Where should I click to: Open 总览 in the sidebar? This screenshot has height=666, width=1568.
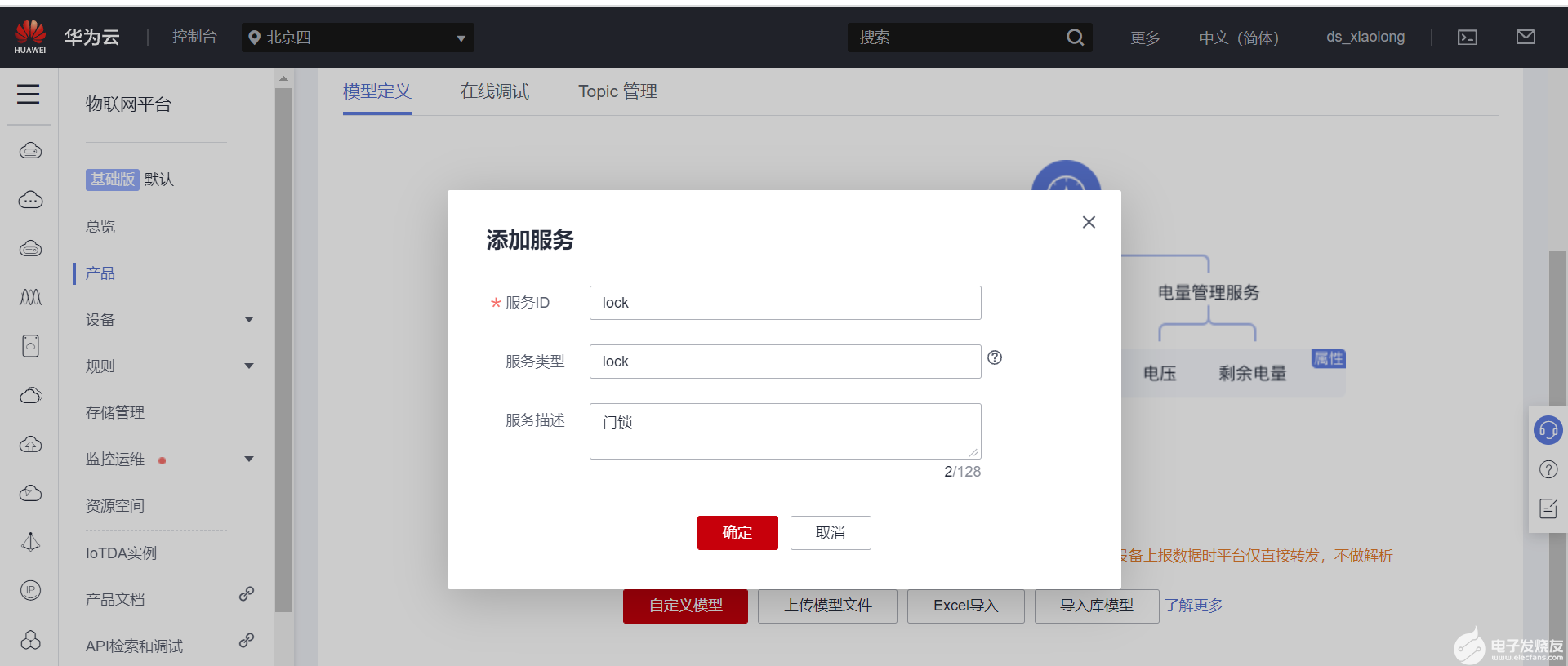tap(100, 227)
